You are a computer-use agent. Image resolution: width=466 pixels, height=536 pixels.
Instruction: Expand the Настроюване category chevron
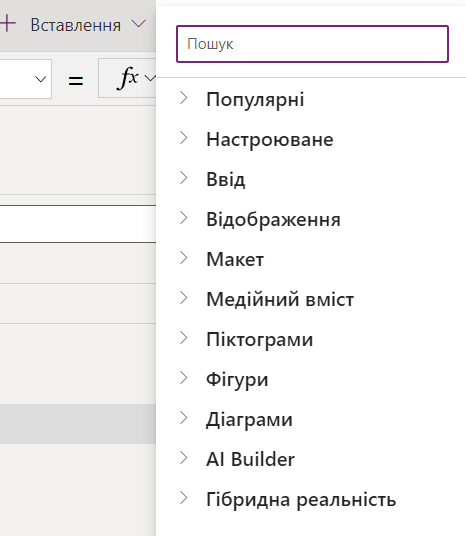(x=184, y=138)
